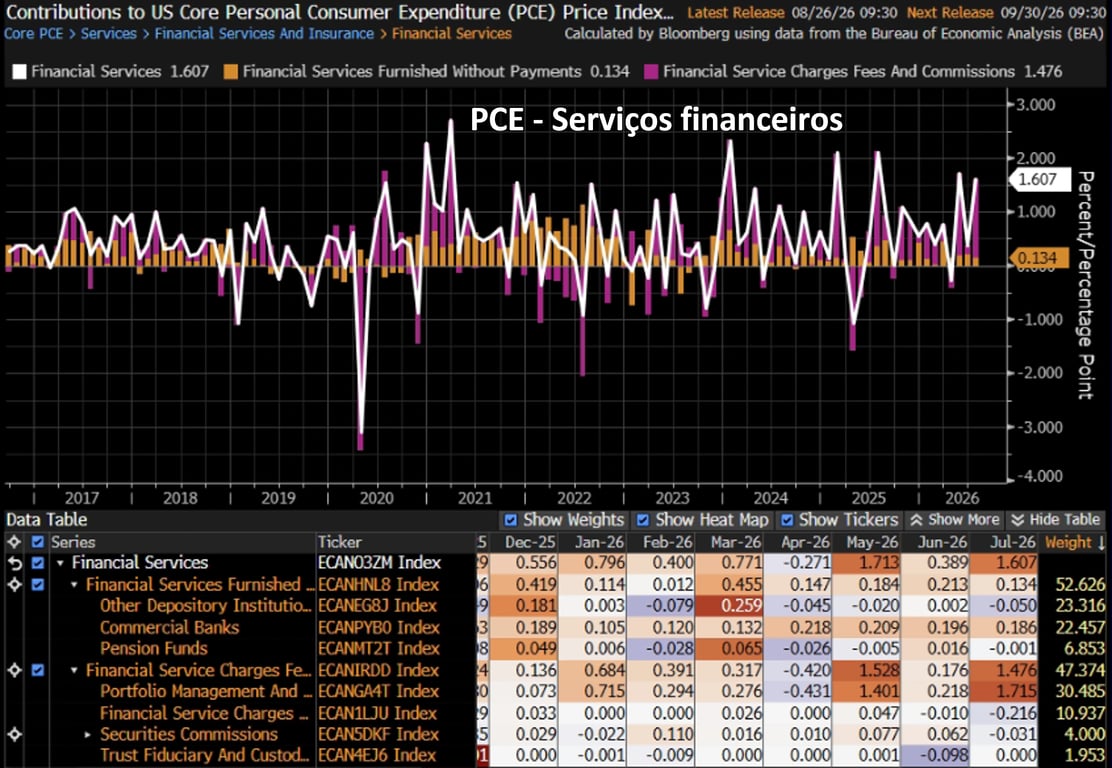1112x768 pixels.
Task: Collapse the Financial Service Charges Fe... subtree
Action: pyautogui.click(x=74, y=670)
